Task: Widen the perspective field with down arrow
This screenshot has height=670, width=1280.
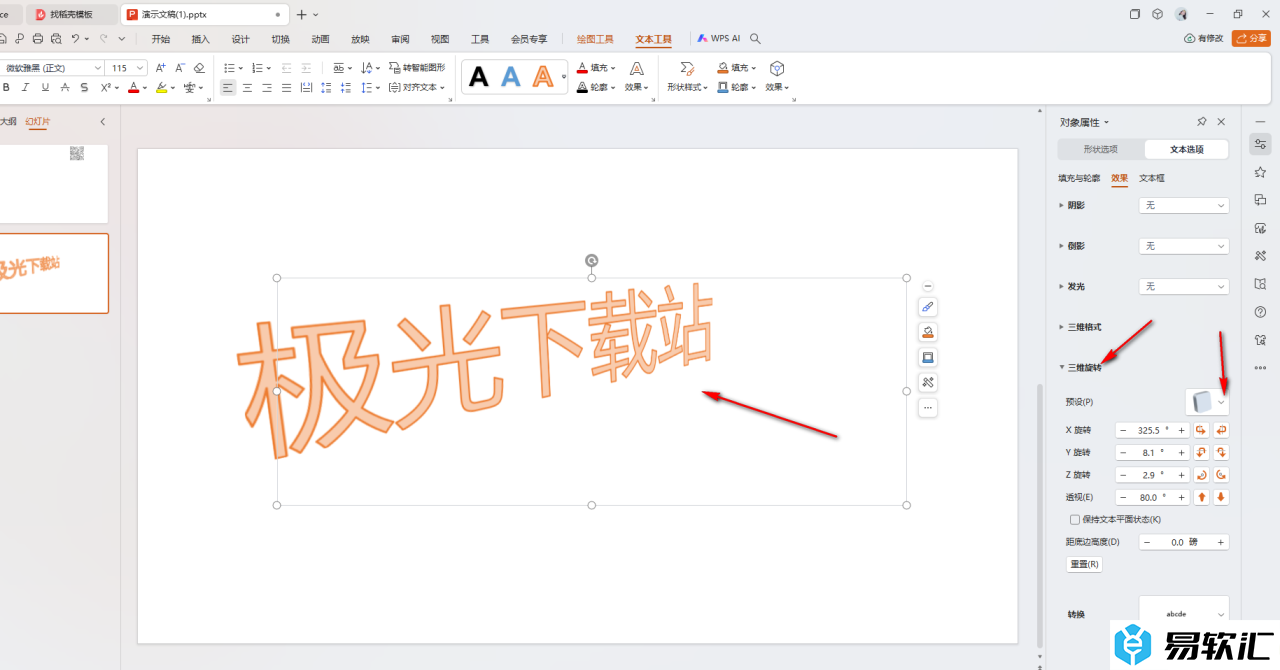Action: pos(1221,497)
